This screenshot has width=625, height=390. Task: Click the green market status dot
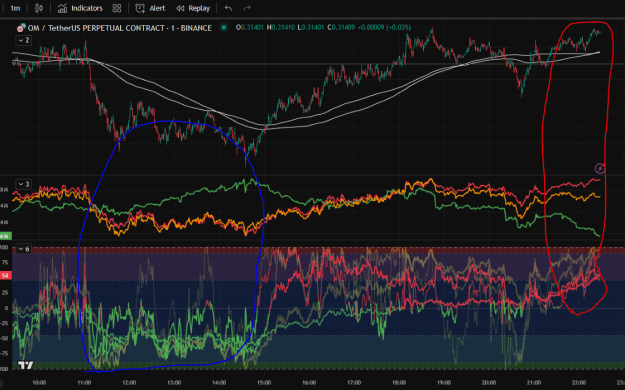(x=224, y=28)
